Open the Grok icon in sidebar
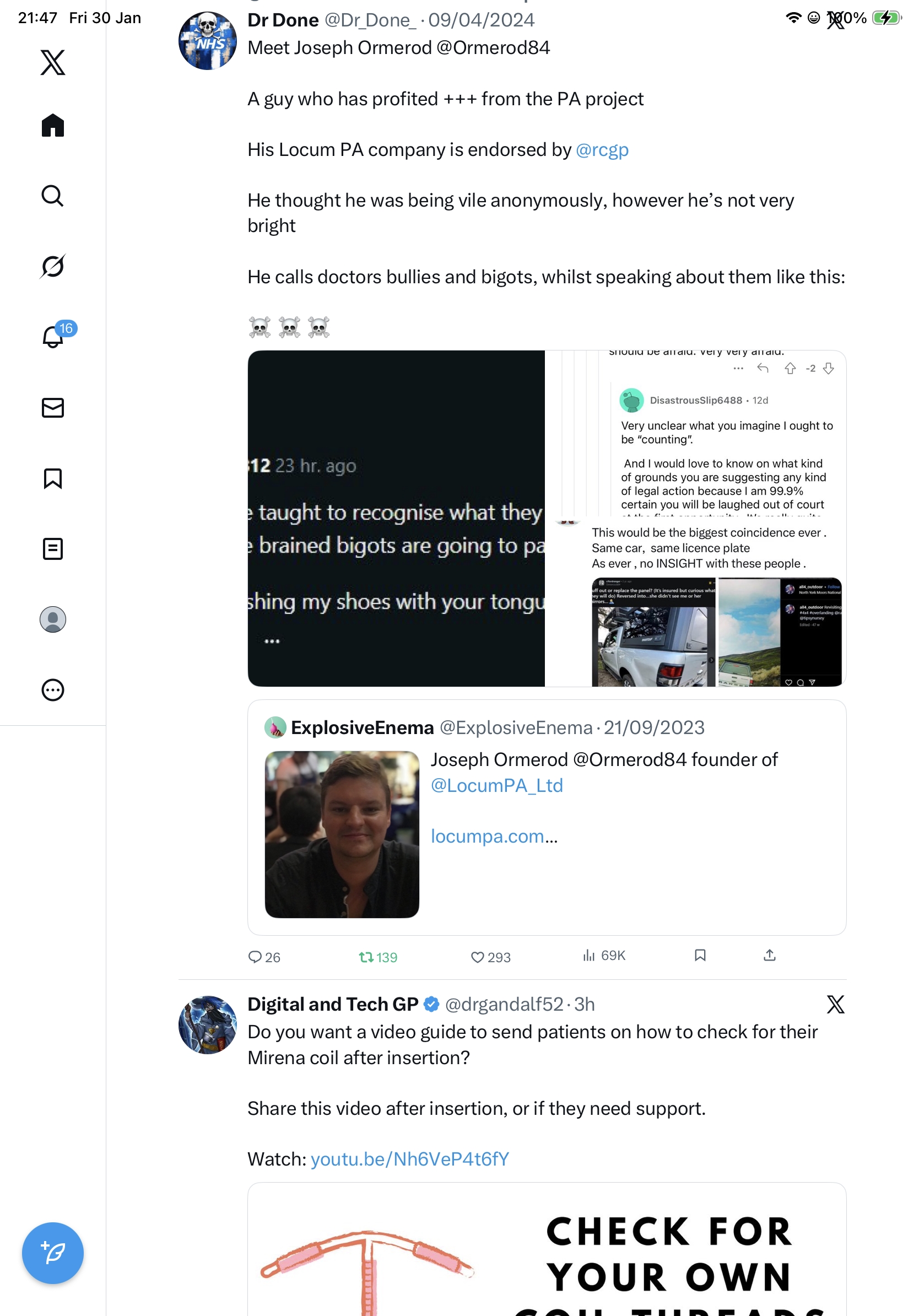919x1316 pixels. coord(53,266)
